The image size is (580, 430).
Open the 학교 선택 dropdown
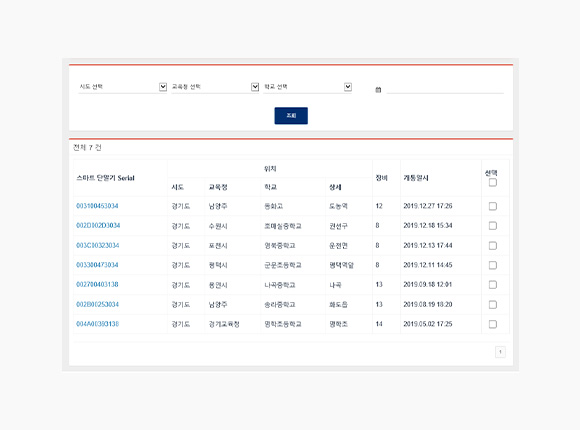click(307, 87)
